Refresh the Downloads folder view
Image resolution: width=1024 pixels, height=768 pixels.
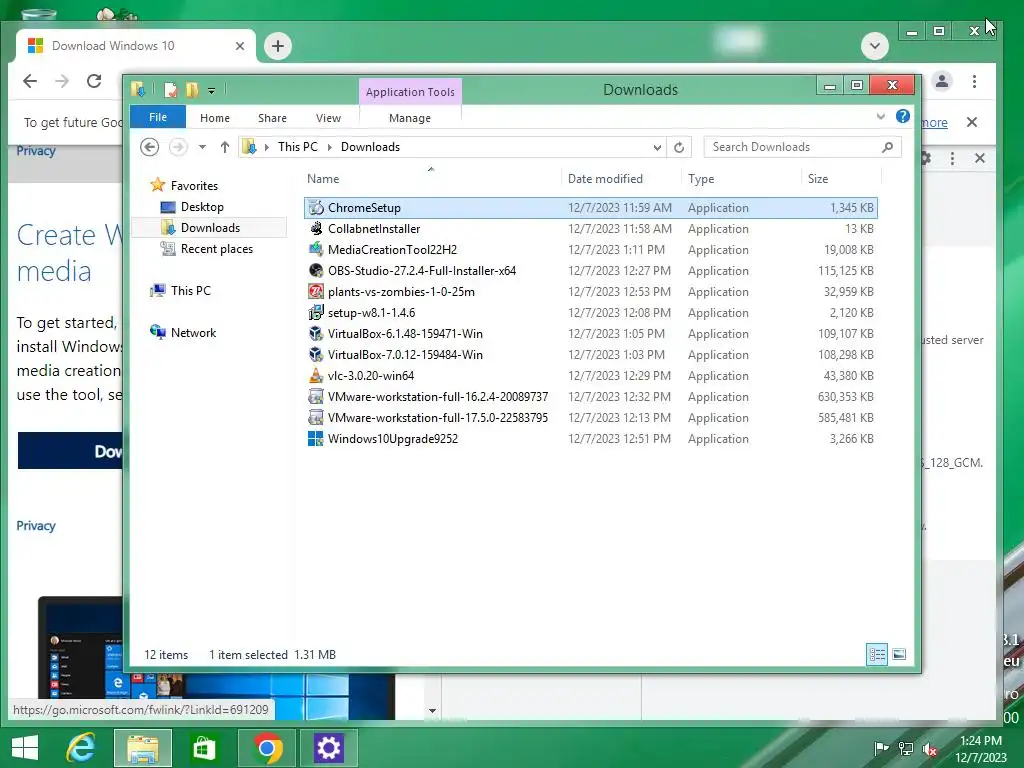pos(679,147)
